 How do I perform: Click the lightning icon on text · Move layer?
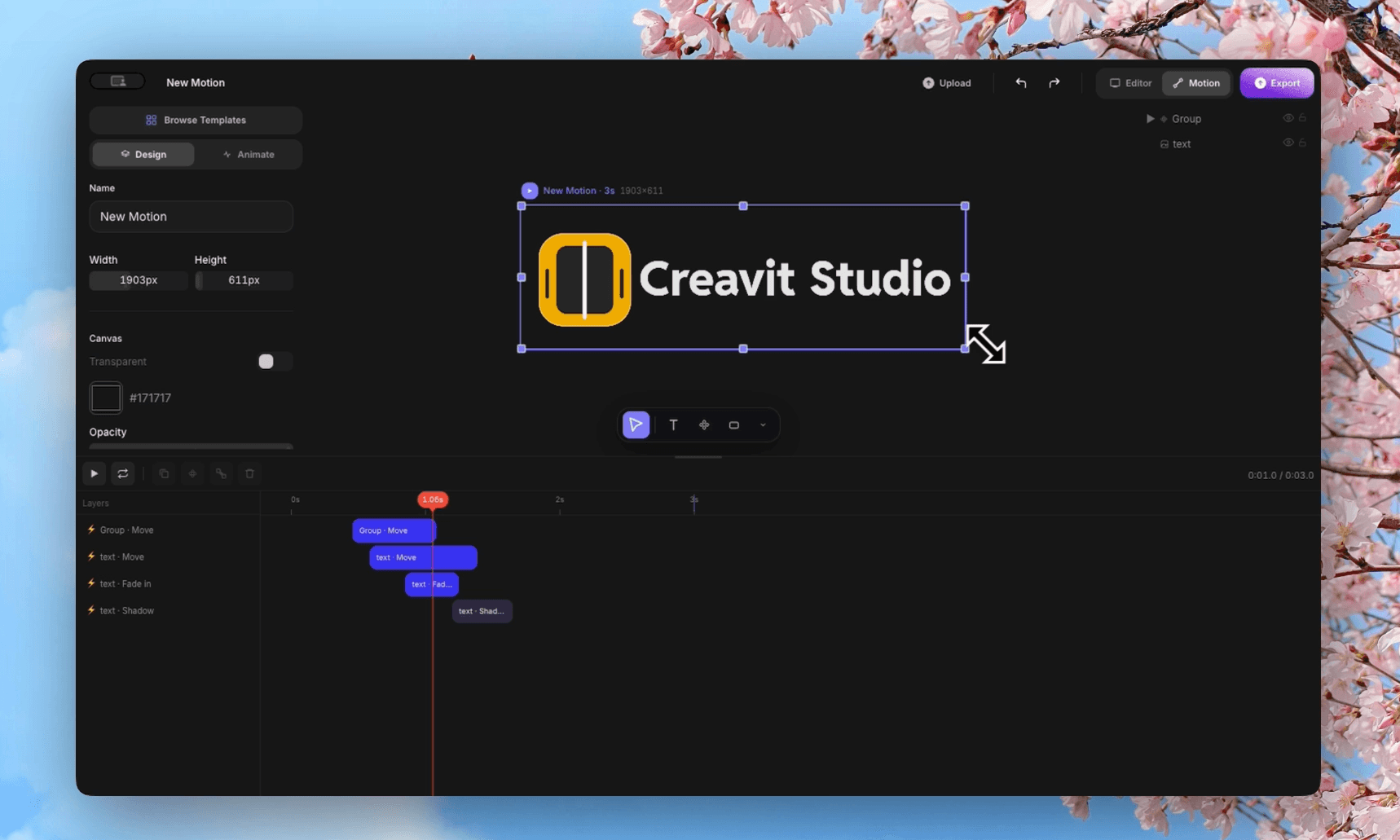coord(91,556)
